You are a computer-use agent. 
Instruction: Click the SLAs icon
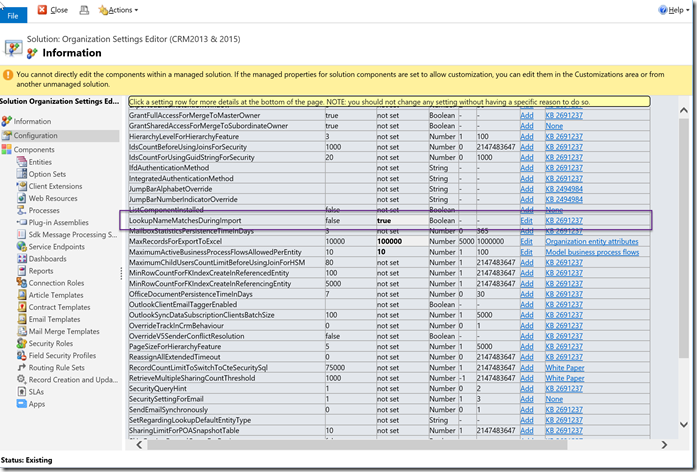click(x=21, y=391)
